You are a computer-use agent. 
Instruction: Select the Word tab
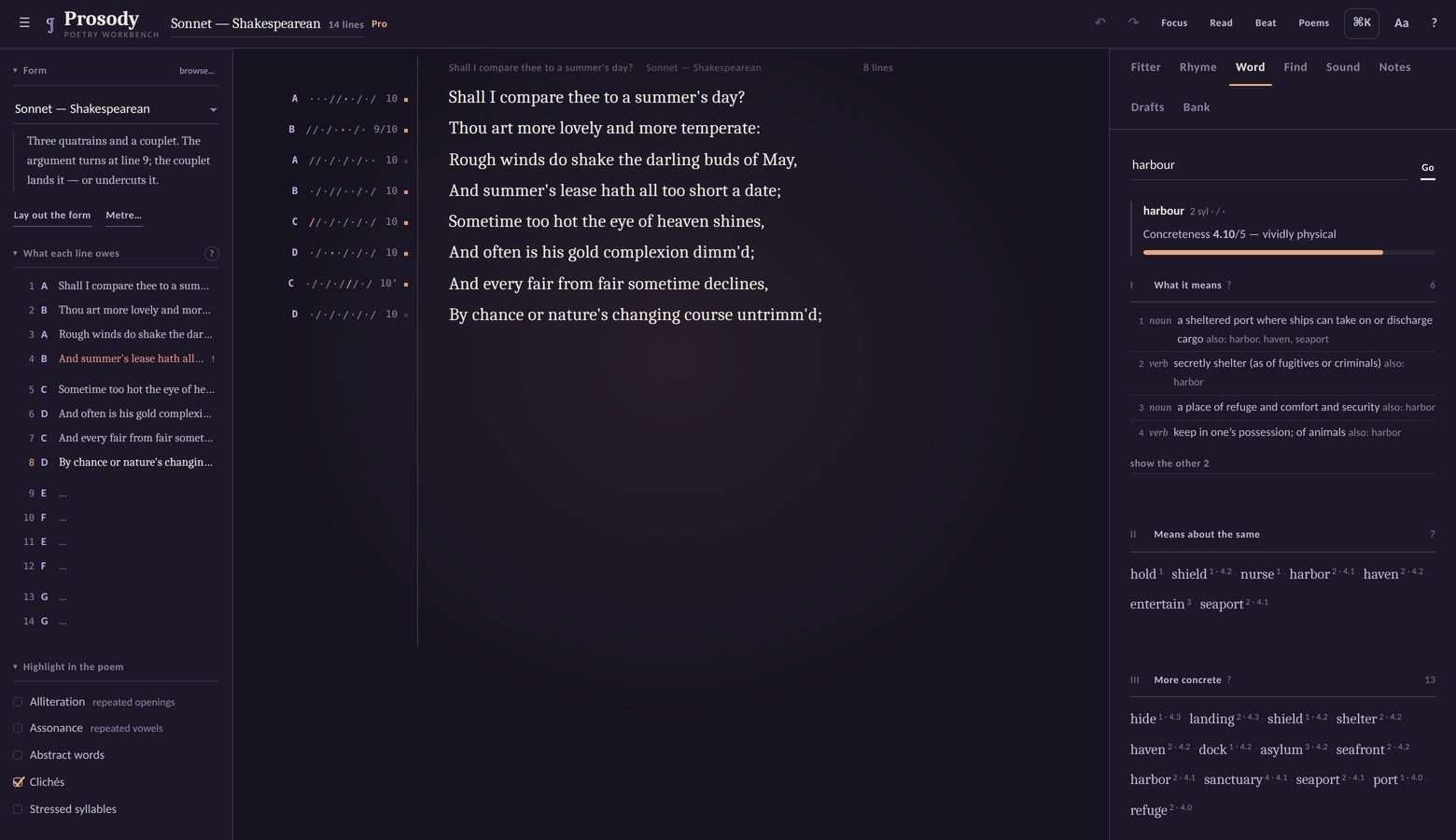[1250, 67]
